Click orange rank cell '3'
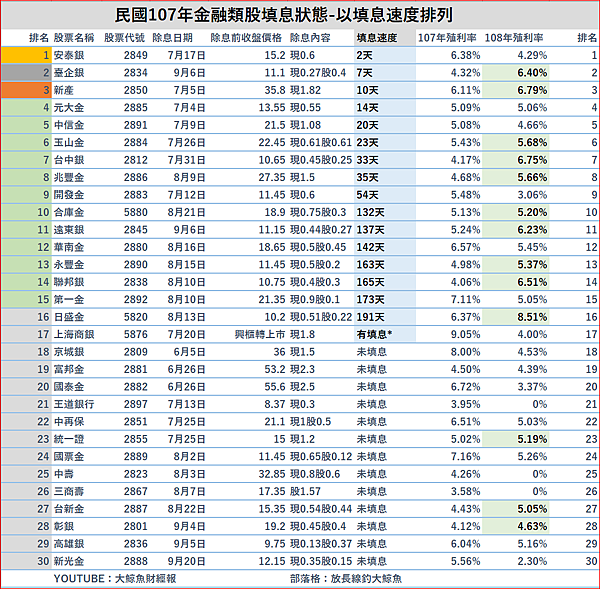 [x=26, y=90]
